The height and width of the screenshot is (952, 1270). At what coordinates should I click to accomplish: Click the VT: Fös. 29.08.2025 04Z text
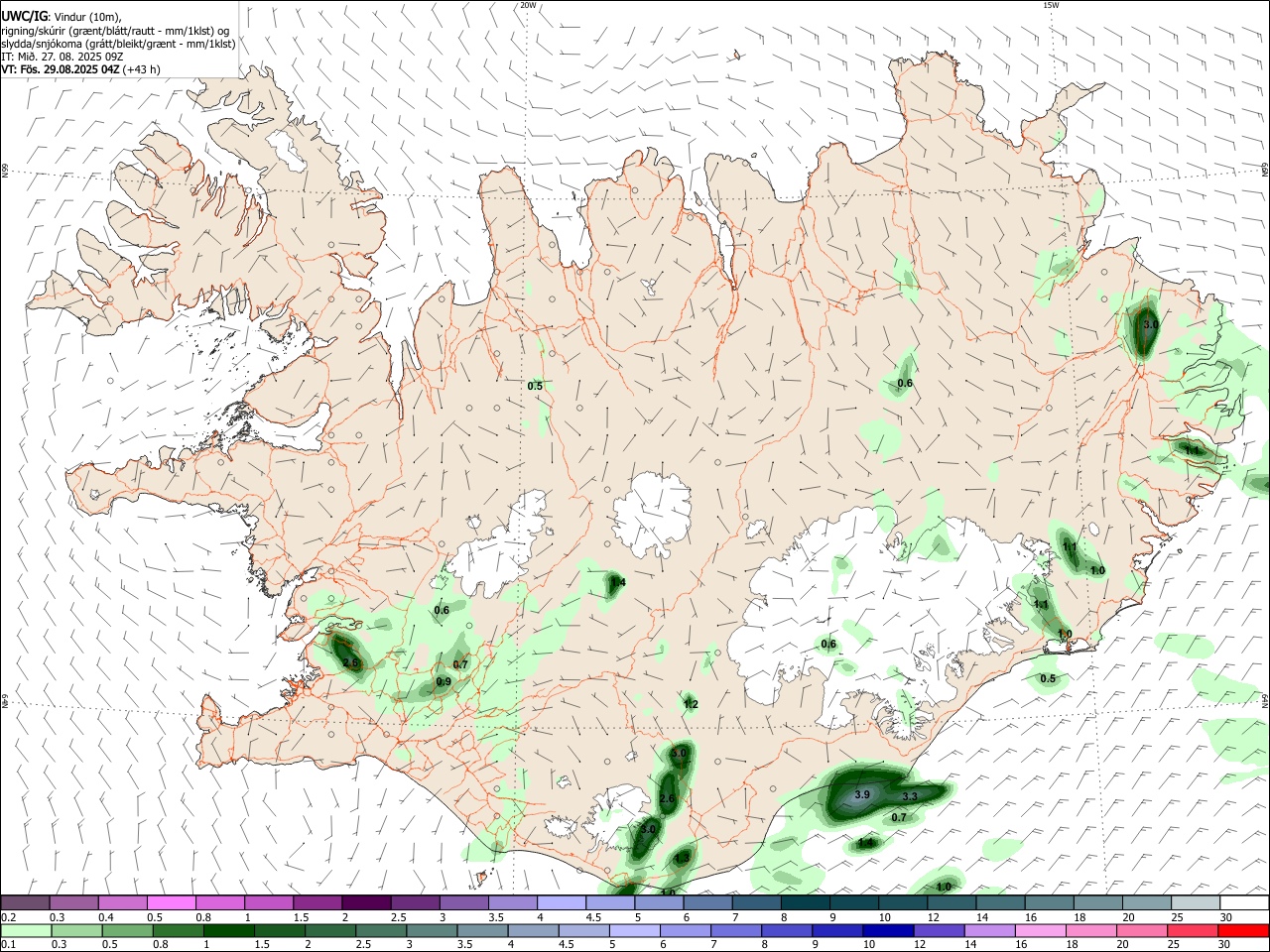(x=59, y=69)
